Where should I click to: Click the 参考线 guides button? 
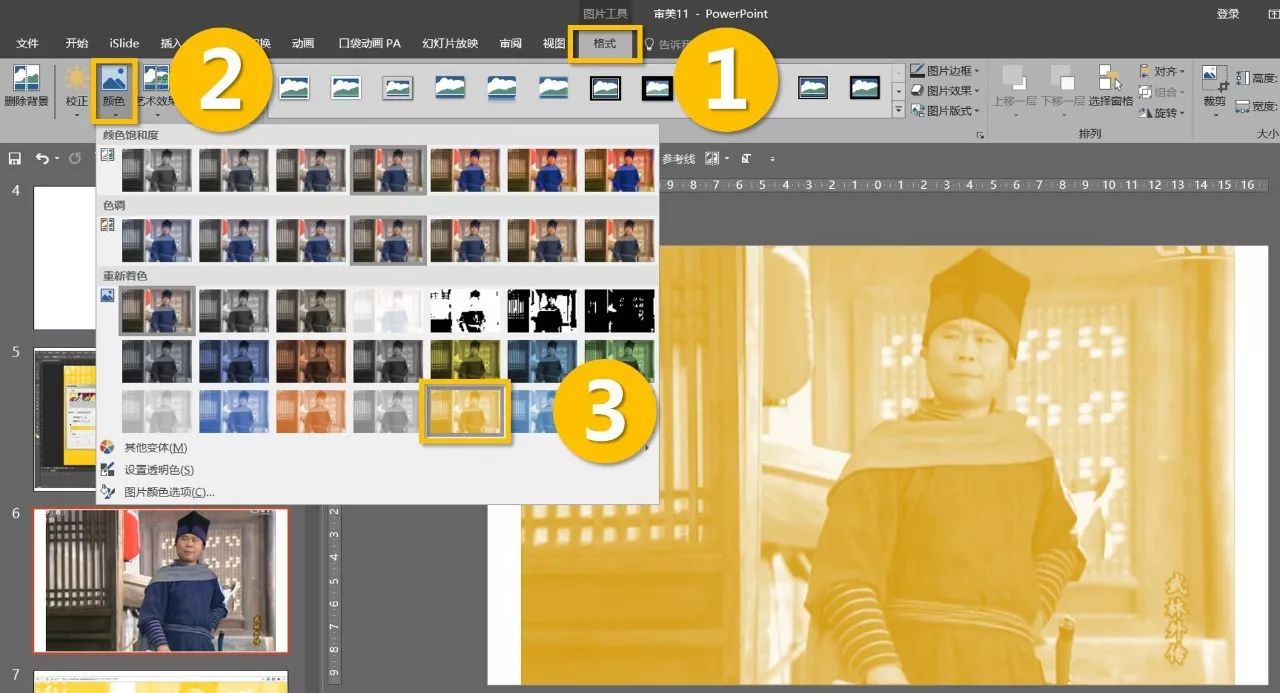pos(678,159)
